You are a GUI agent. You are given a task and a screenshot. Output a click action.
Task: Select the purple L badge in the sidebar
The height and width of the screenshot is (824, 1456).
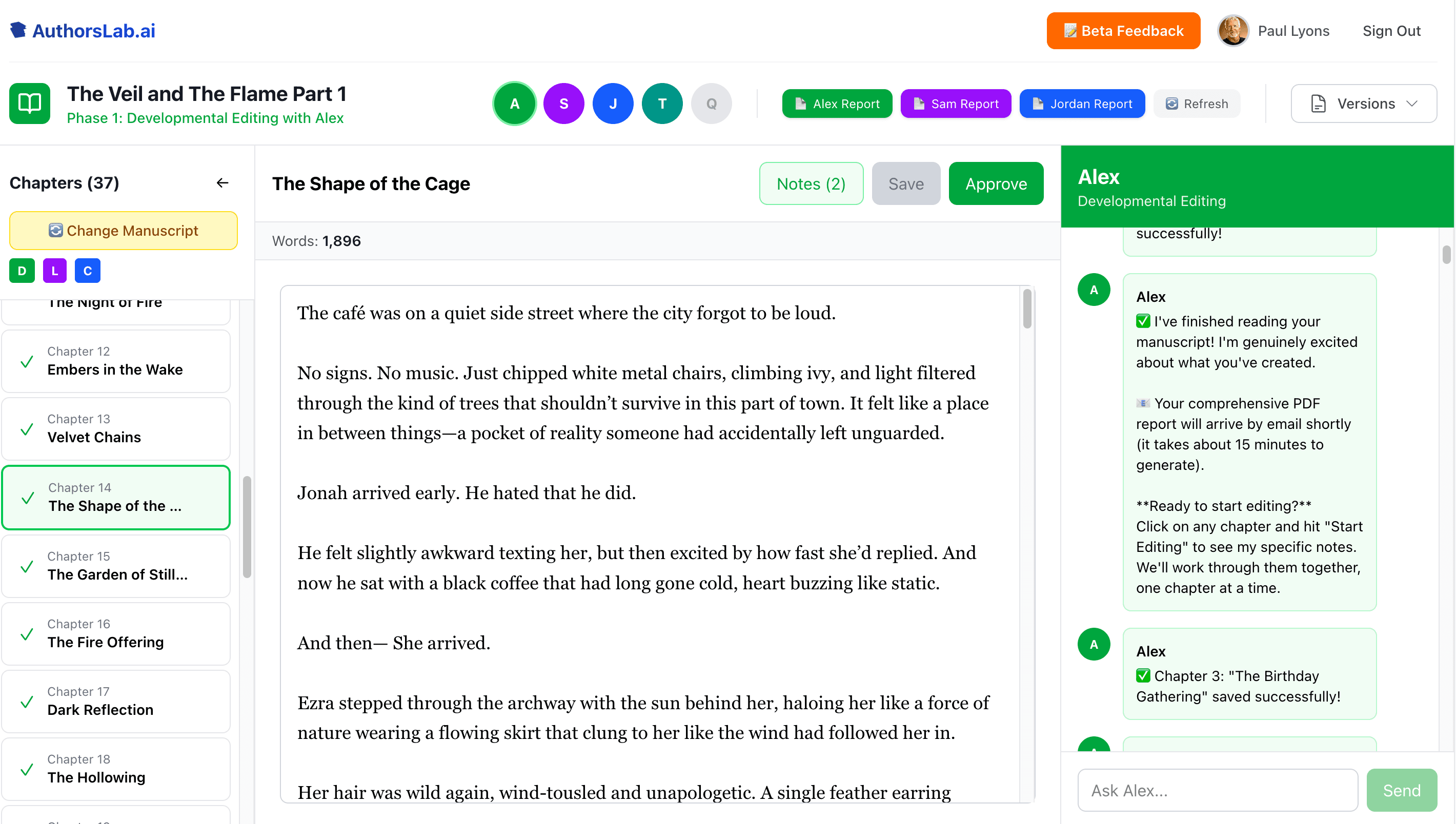click(x=54, y=271)
